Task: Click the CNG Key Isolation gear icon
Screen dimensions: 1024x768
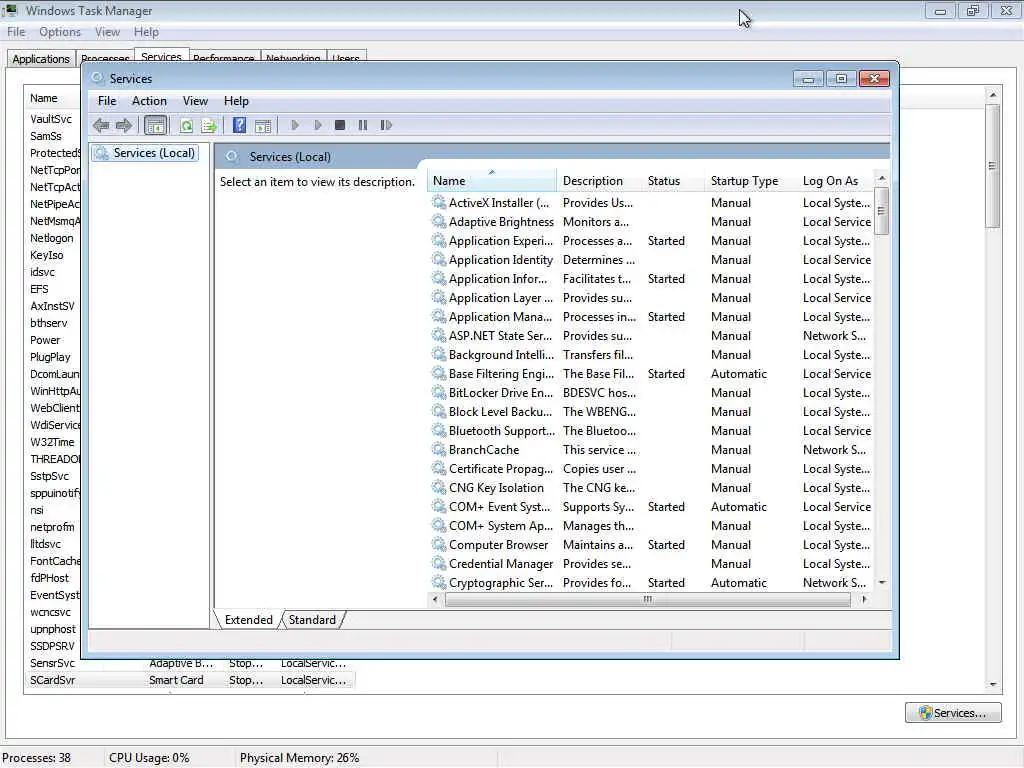Action: 439,487
